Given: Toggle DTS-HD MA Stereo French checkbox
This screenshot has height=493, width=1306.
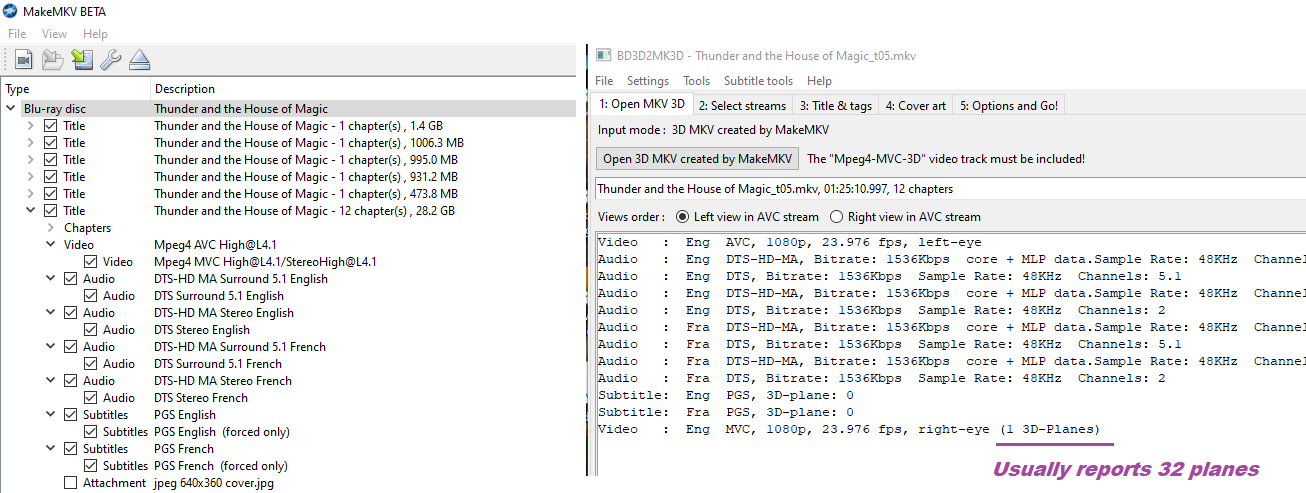Looking at the screenshot, I should 70,381.
